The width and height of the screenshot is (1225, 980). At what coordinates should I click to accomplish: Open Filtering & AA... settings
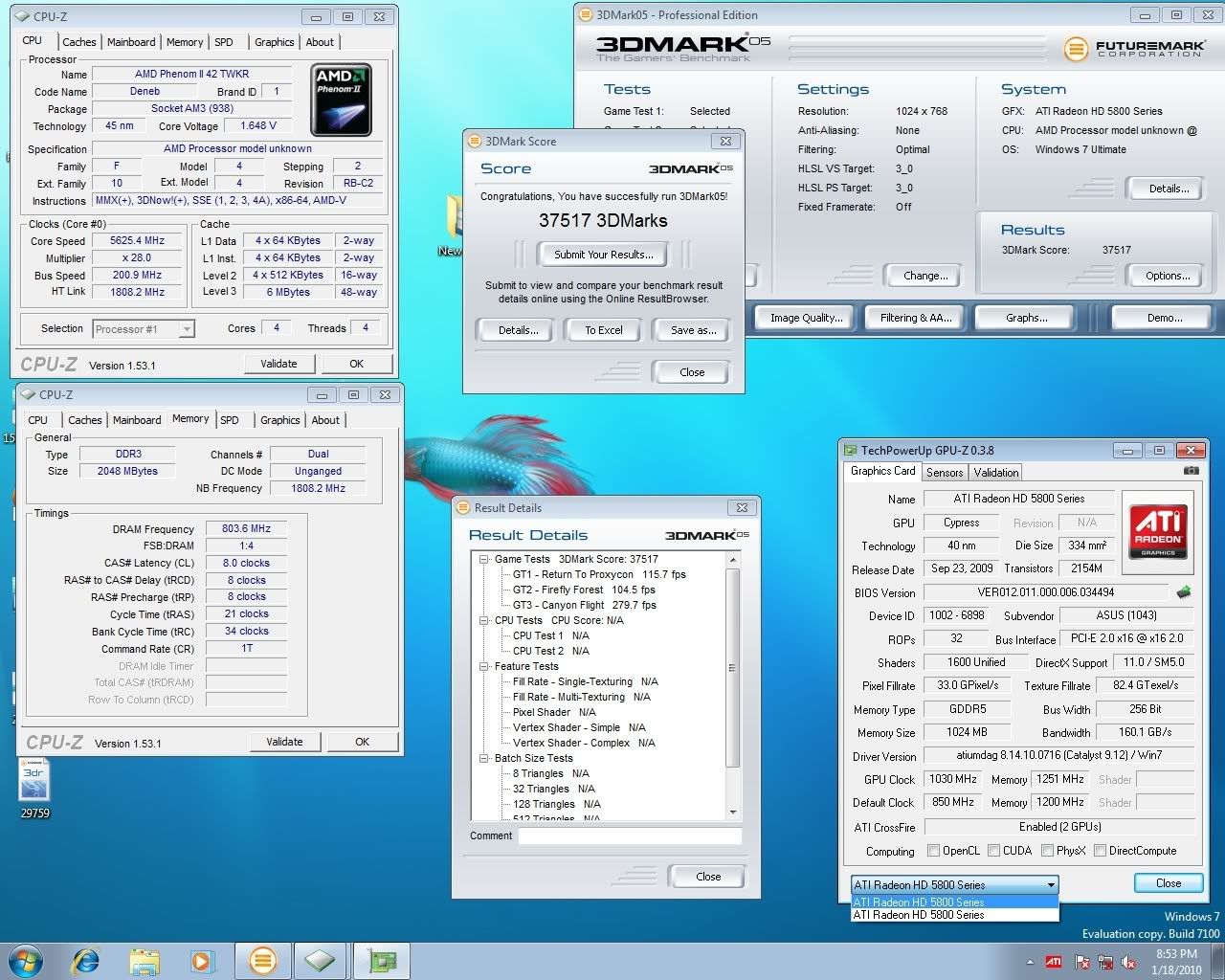click(915, 318)
